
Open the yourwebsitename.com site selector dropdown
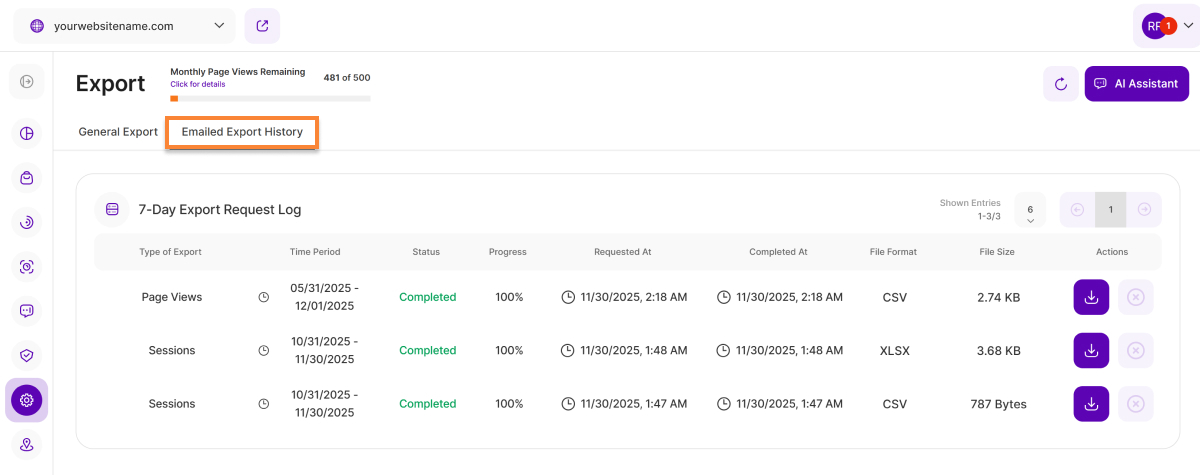tap(124, 26)
